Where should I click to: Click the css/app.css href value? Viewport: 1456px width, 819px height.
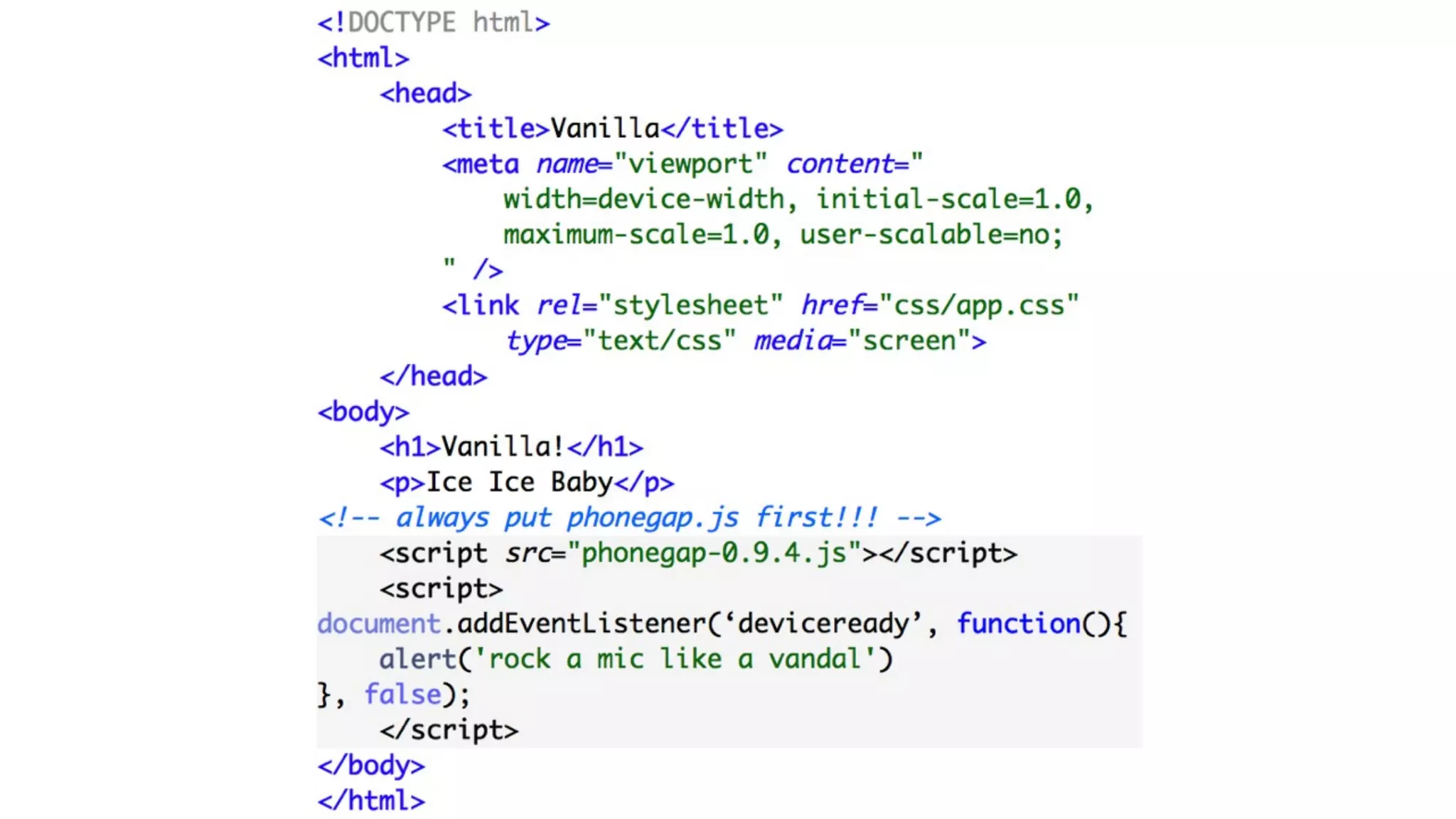(978, 306)
